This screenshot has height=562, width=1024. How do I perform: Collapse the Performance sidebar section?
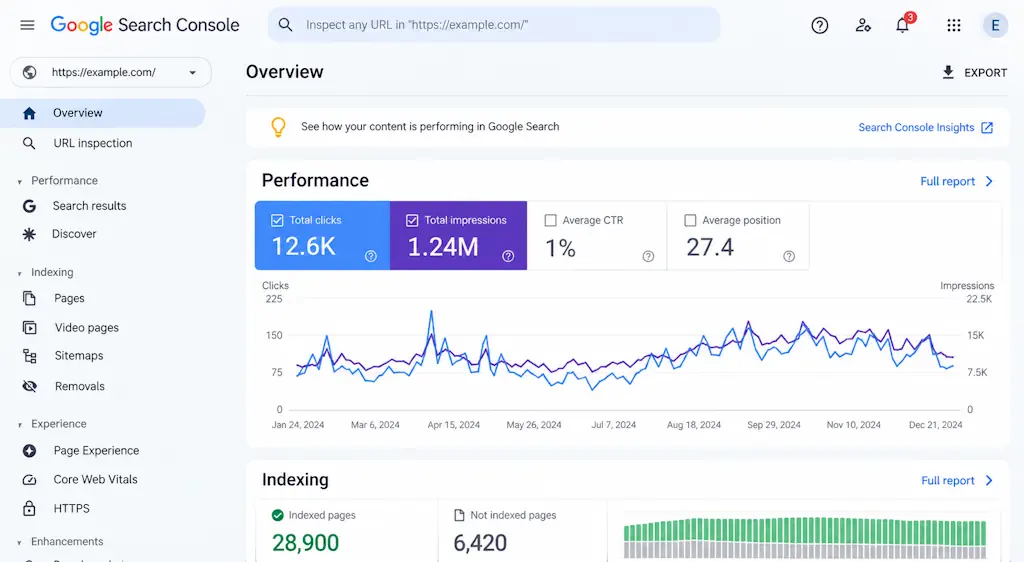20,181
